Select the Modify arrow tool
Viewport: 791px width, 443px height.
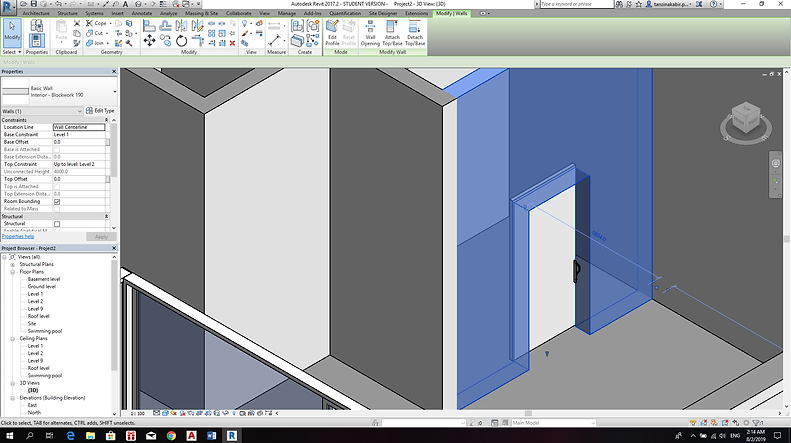(12, 31)
